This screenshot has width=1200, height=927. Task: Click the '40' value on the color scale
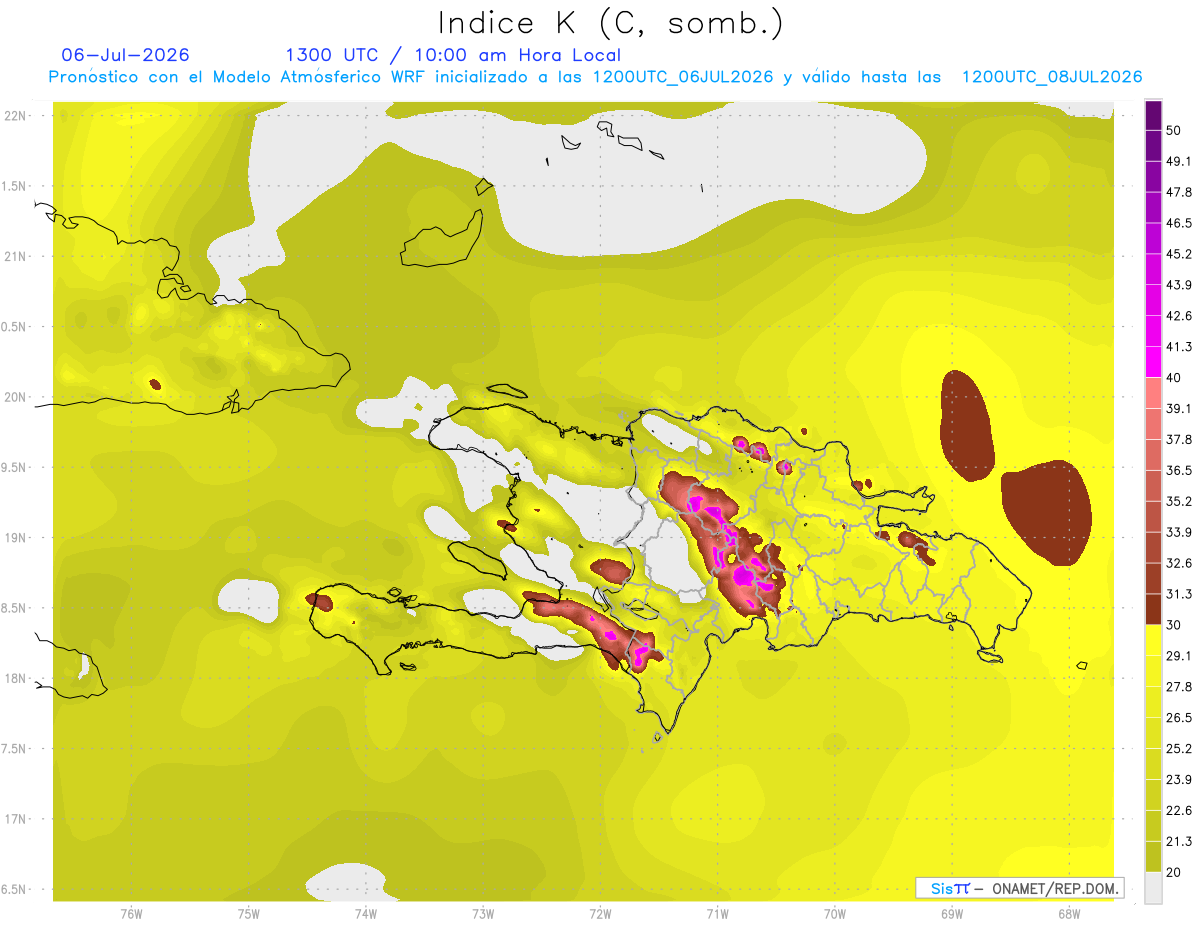coord(1175,378)
